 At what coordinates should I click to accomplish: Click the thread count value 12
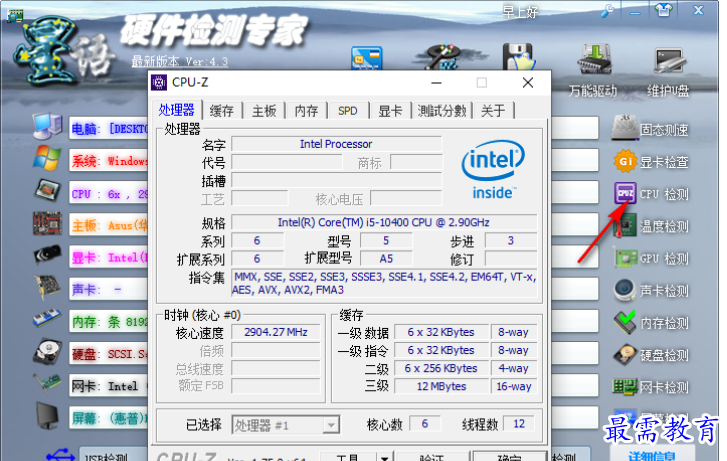tap(519, 424)
